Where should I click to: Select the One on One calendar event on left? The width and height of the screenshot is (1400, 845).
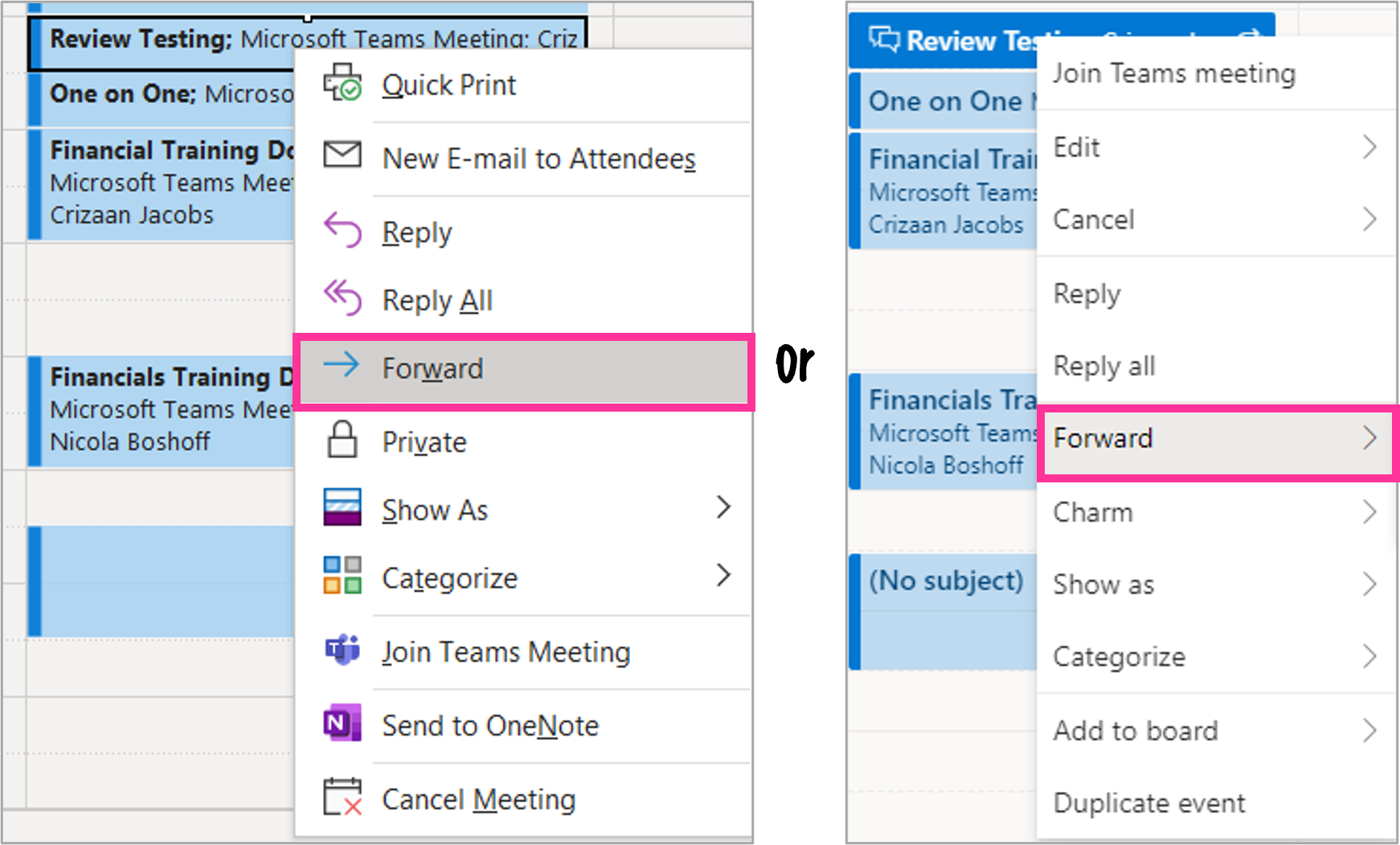click(x=161, y=97)
